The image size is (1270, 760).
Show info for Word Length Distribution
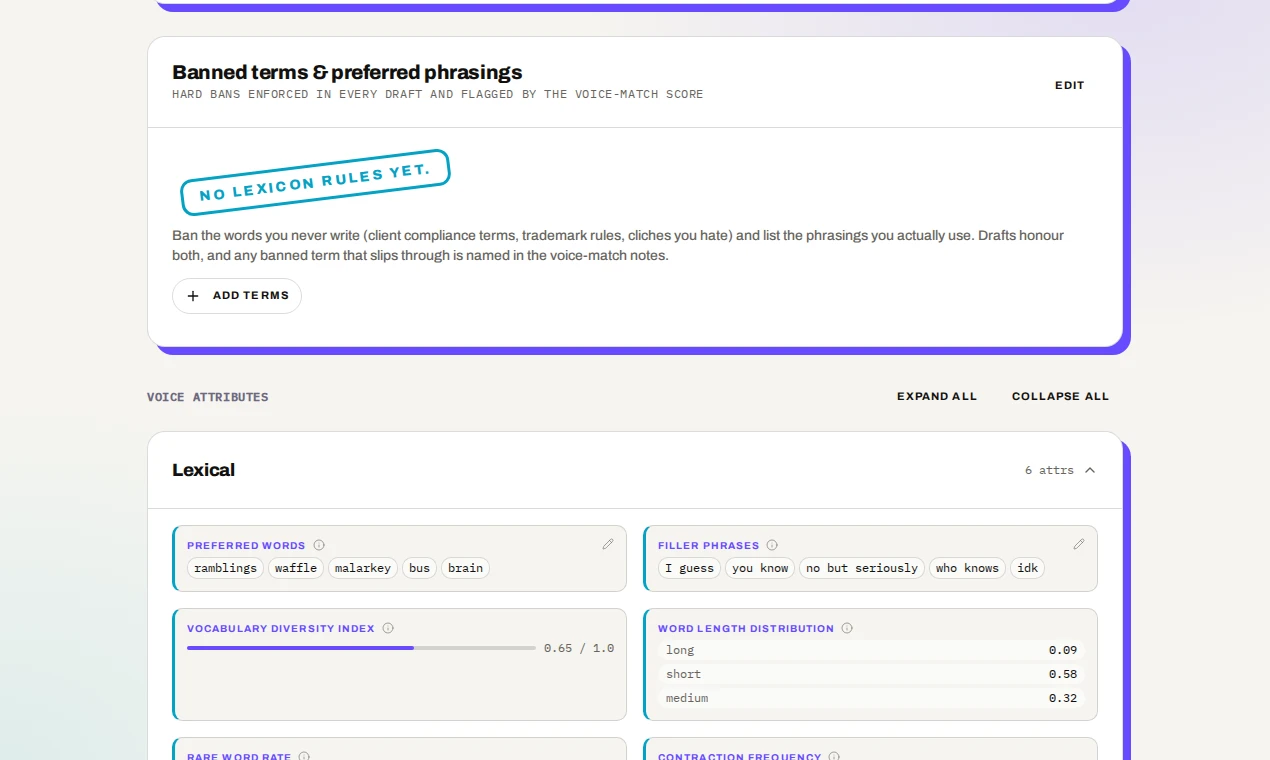[847, 628]
